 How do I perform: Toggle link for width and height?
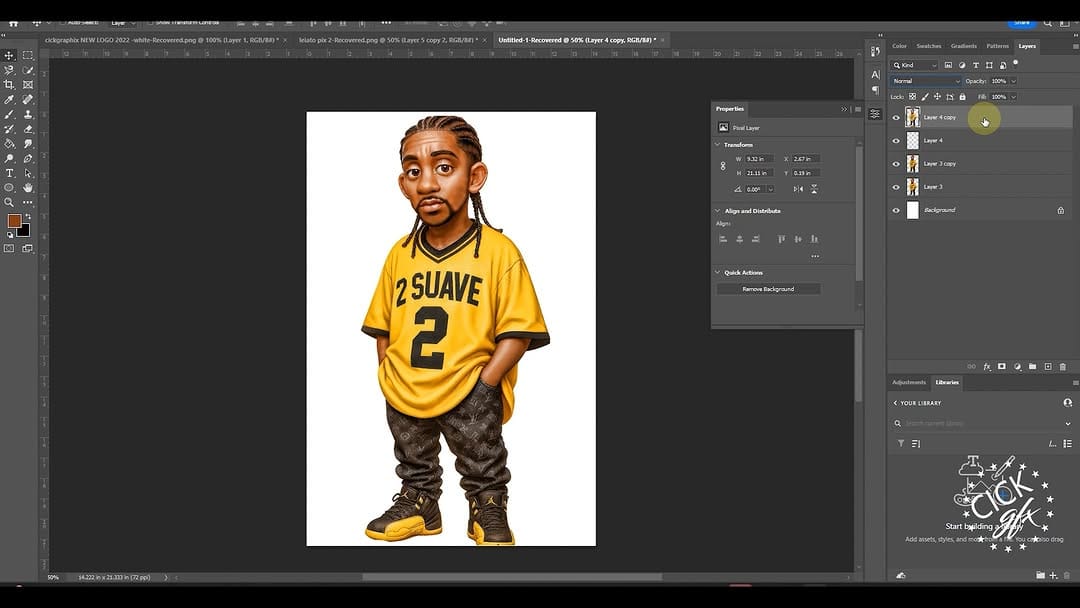723,166
